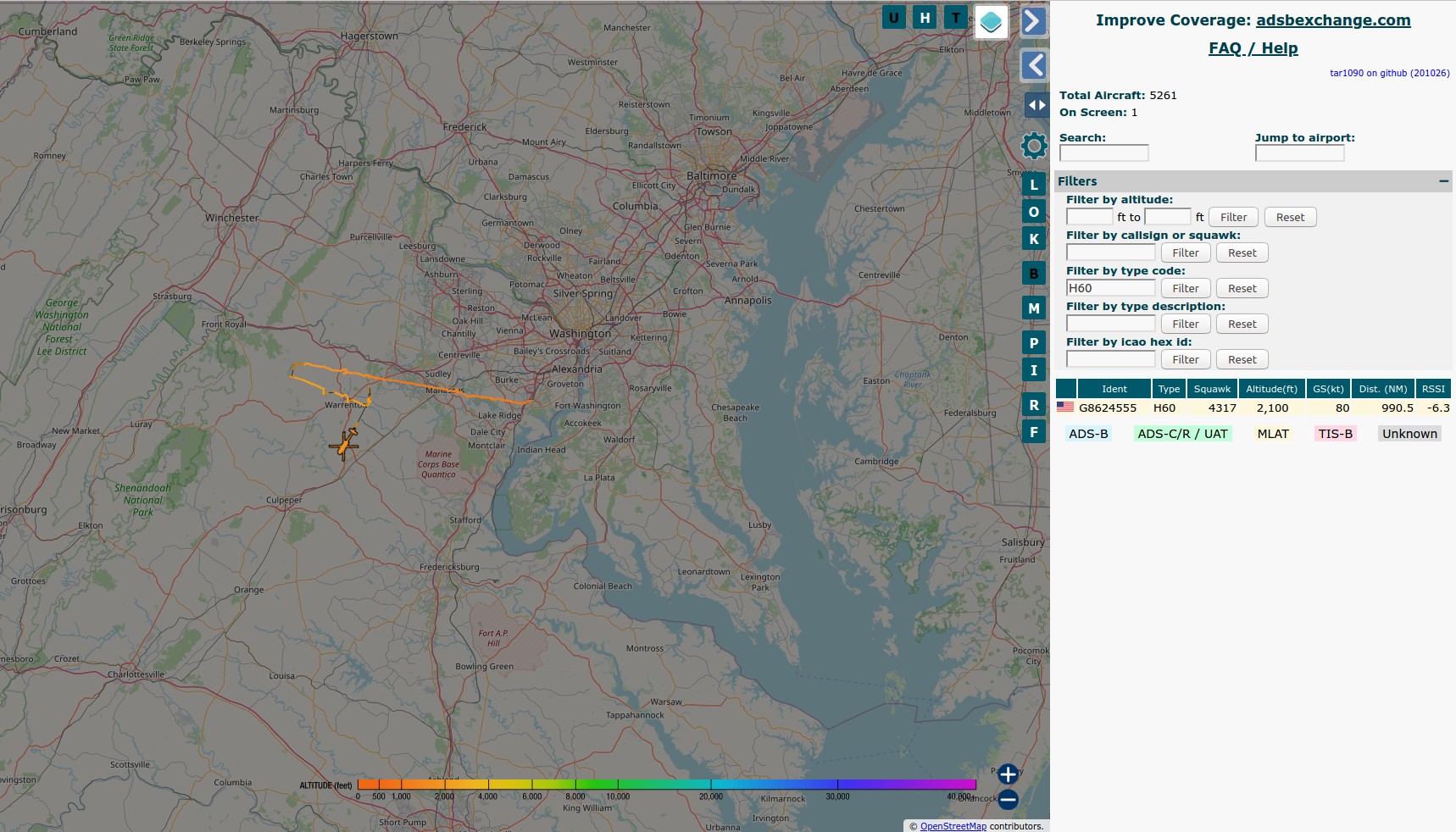
Task: Collapse the Filters panel
Action: pos(1443,180)
